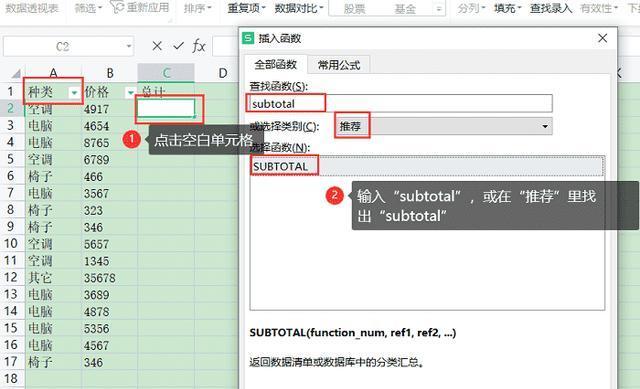Screen dimensions: 640x389
Task: Select column A header
Action: point(53,73)
